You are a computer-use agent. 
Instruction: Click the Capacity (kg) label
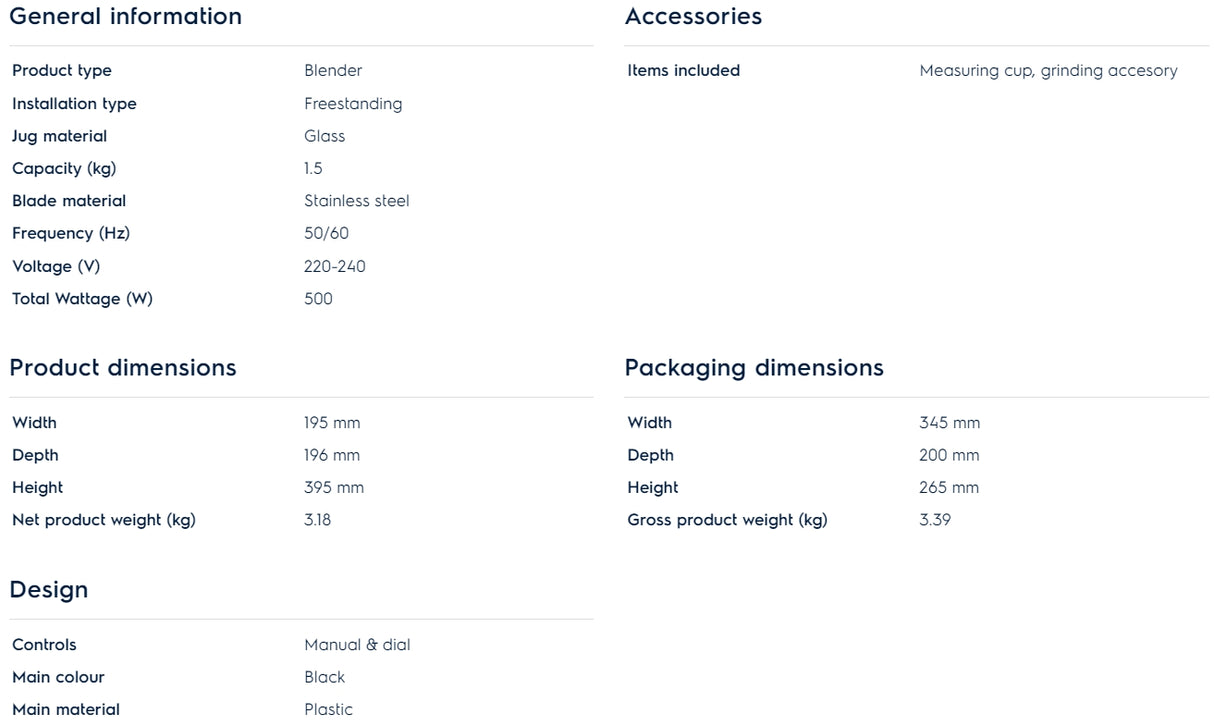[x=64, y=169]
